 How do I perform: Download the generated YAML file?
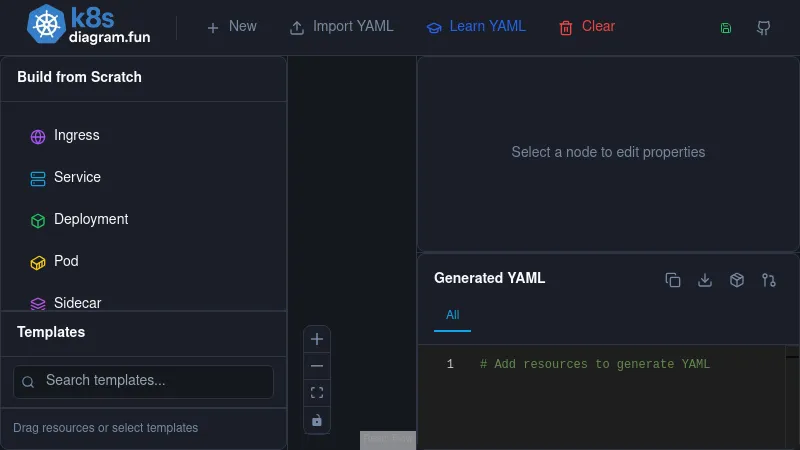tap(705, 280)
